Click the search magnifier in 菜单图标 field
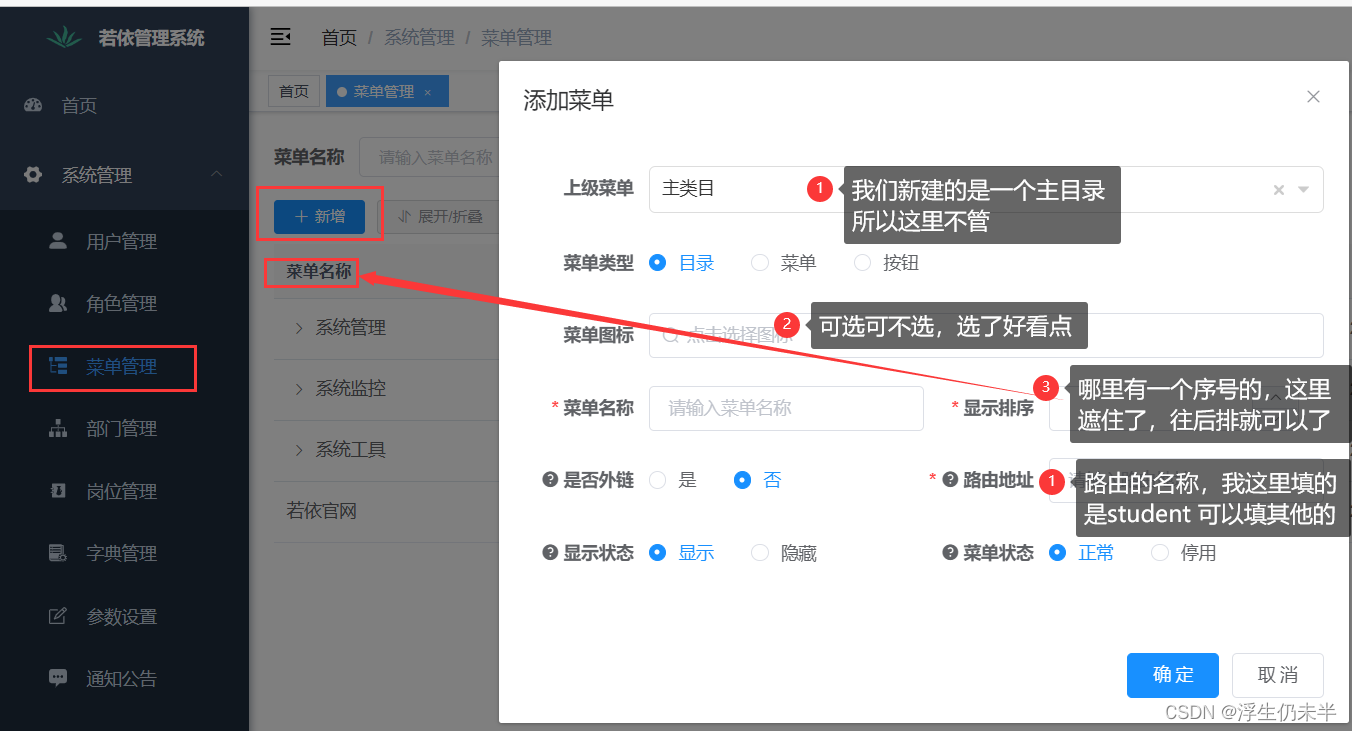Image resolution: width=1352 pixels, height=731 pixels. click(672, 336)
